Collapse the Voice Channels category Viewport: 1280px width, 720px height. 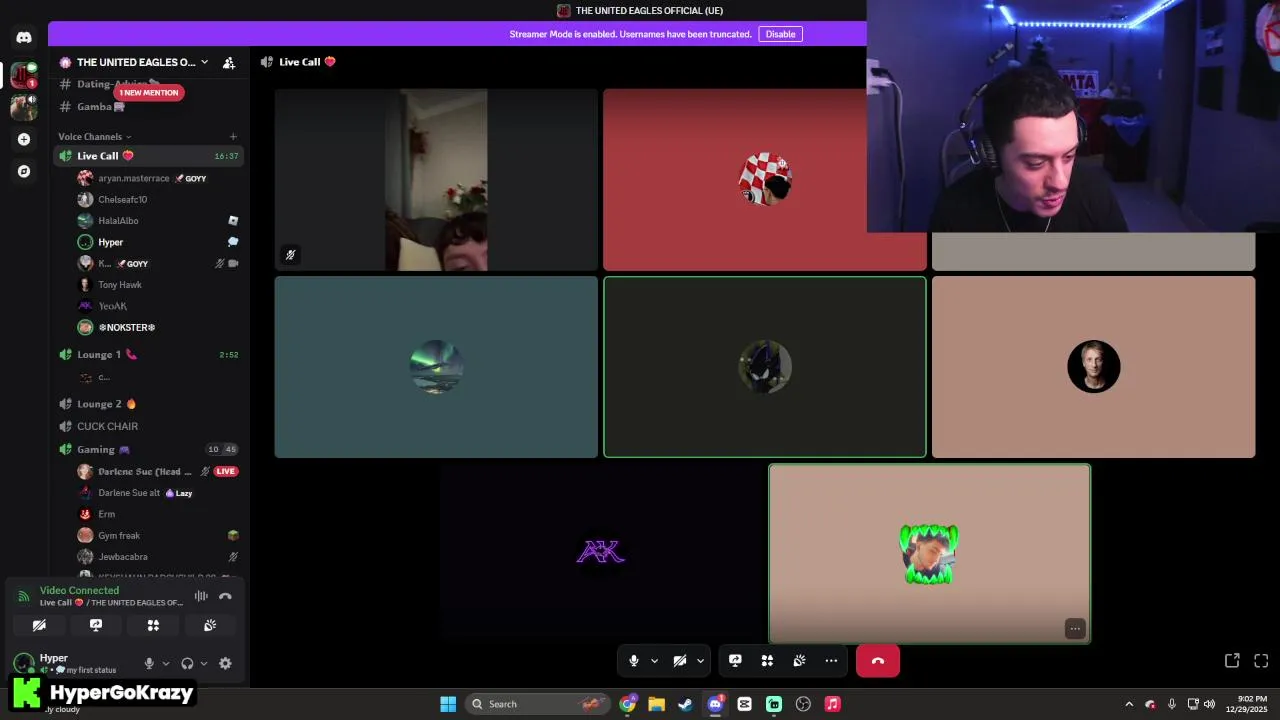(x=95, y=137)
